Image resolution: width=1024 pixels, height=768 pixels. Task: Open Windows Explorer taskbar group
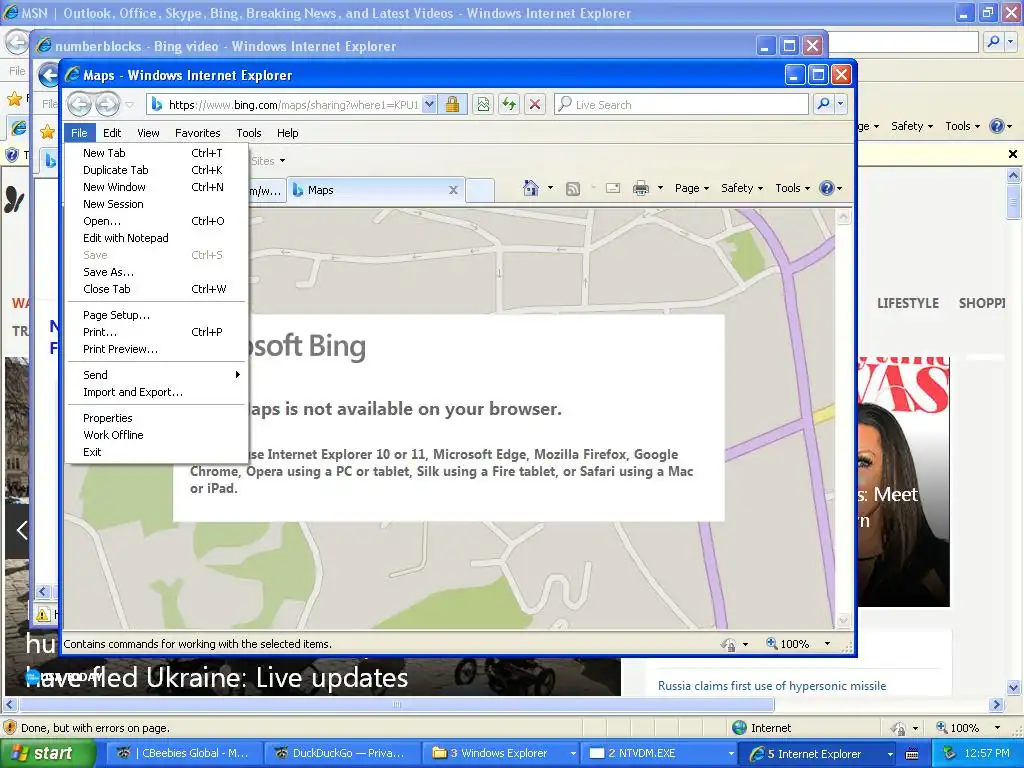click(503, 753)
